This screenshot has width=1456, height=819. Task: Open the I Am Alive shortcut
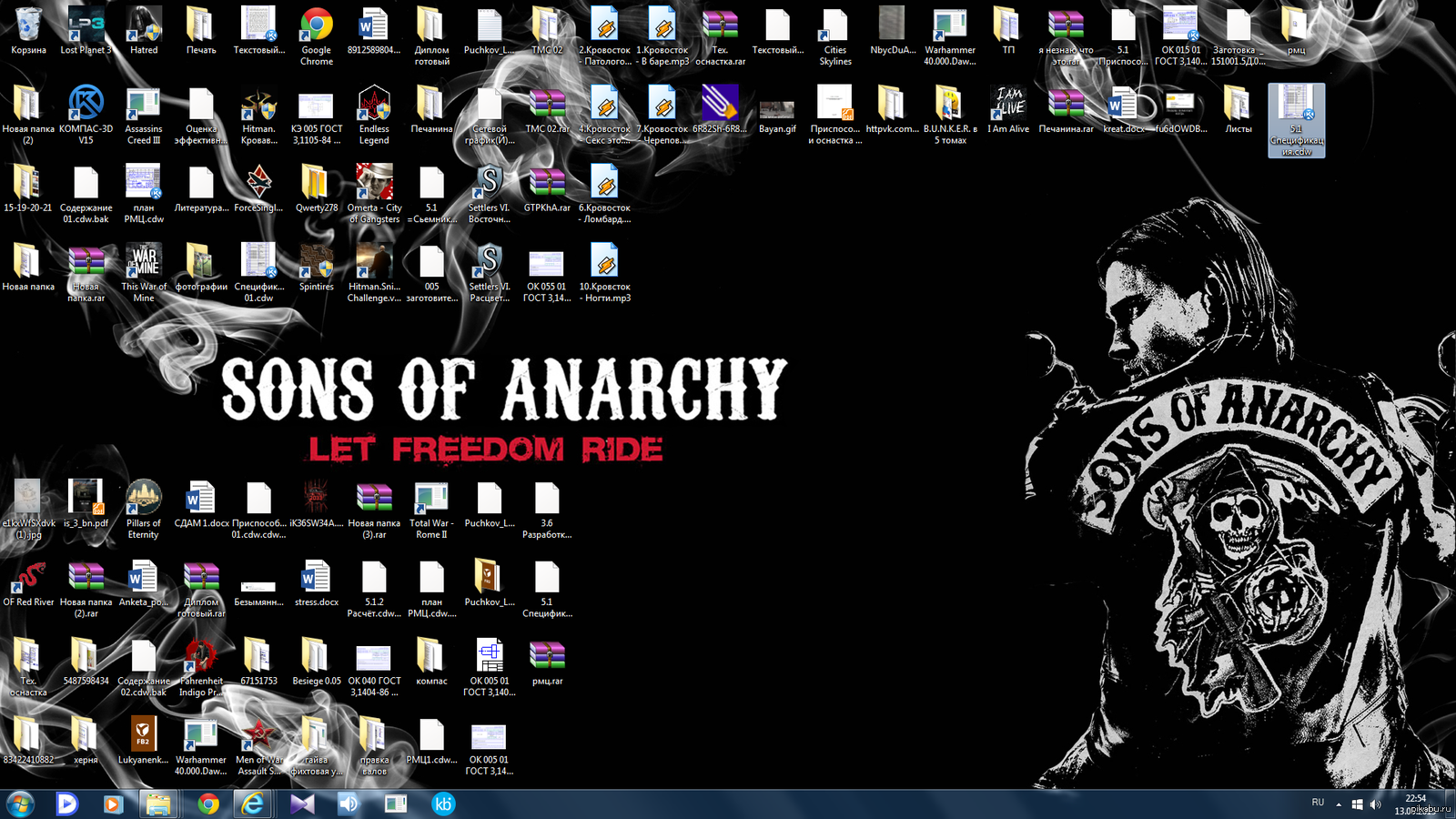(1008, 105)
